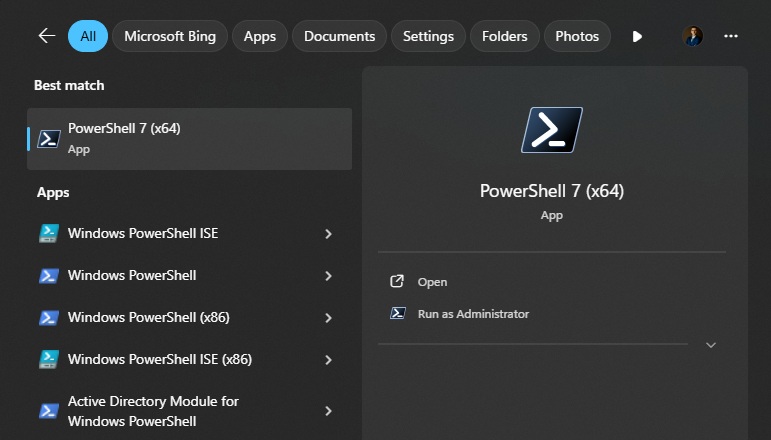Click the Active Directory Module PowerShell icon
Viewport: 771px width, 440px height.
[49, 411]
